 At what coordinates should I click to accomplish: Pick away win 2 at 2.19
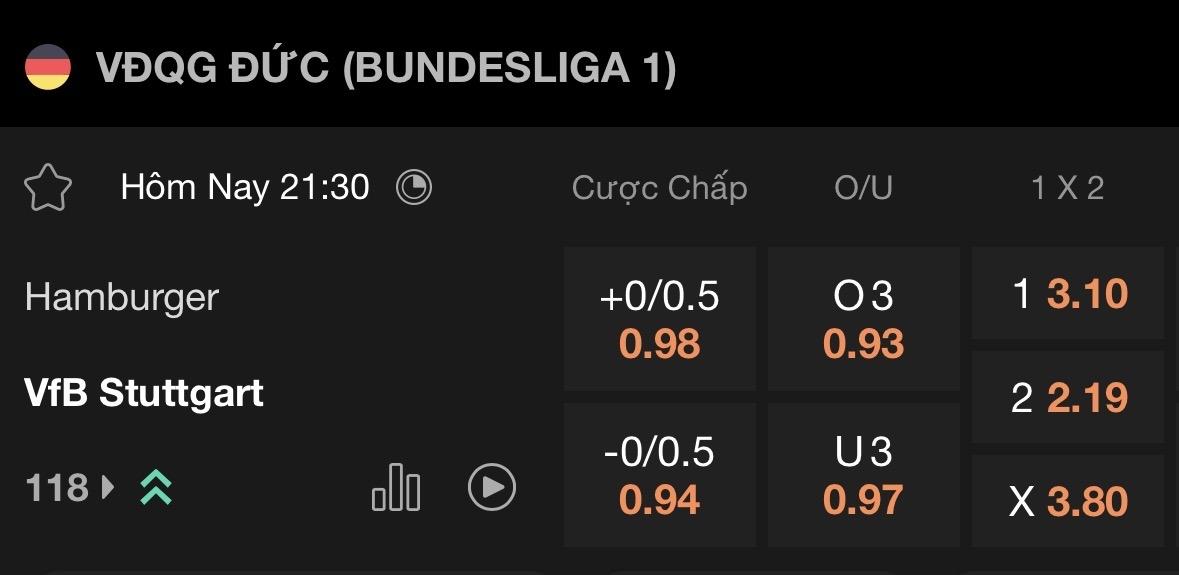pyautogui.click(x=1067, y=398)
